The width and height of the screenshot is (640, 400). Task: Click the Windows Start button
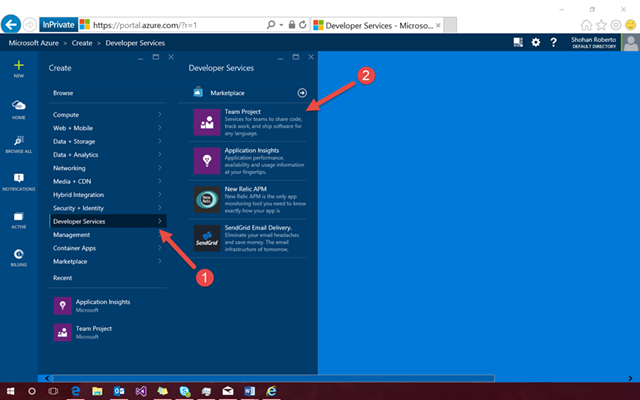10,391
